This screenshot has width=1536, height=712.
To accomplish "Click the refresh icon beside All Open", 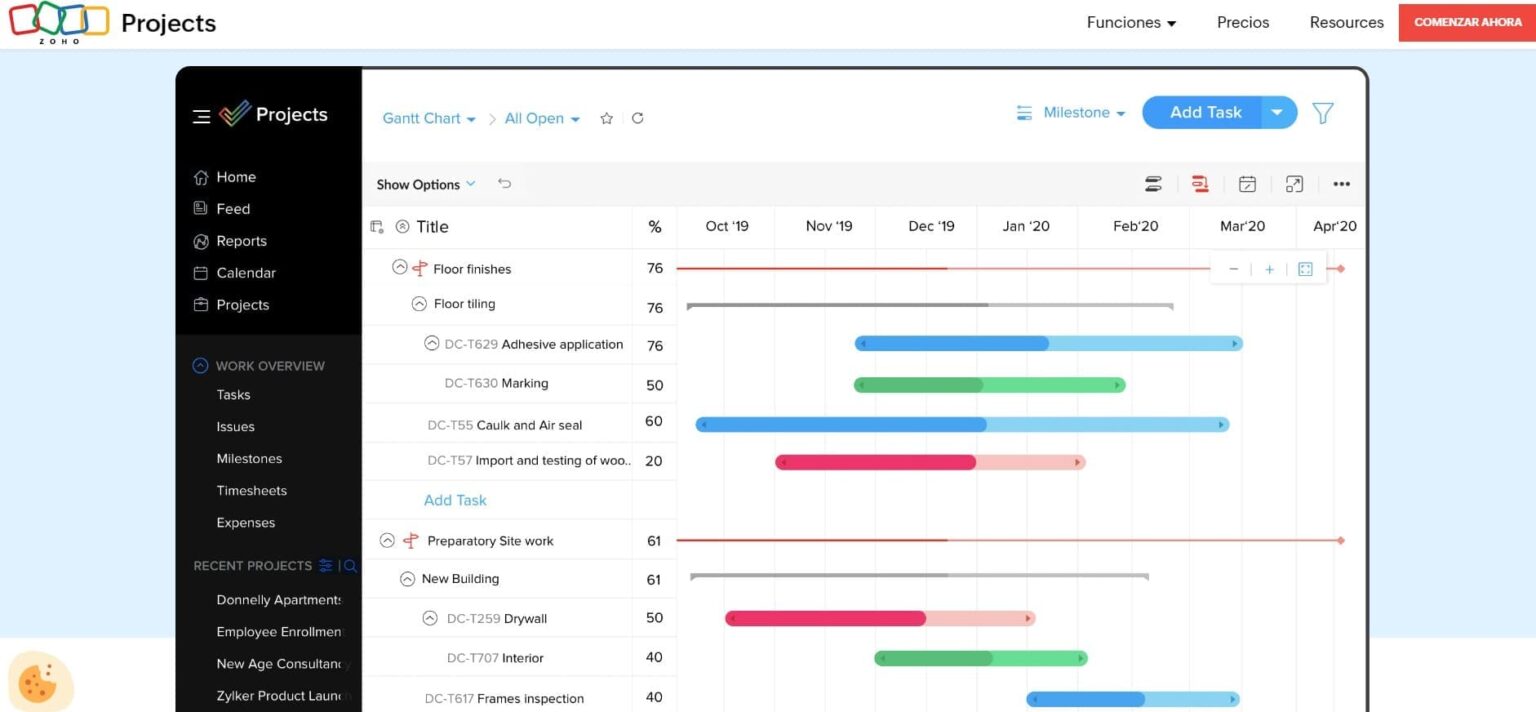I will (x=637, y=118).
